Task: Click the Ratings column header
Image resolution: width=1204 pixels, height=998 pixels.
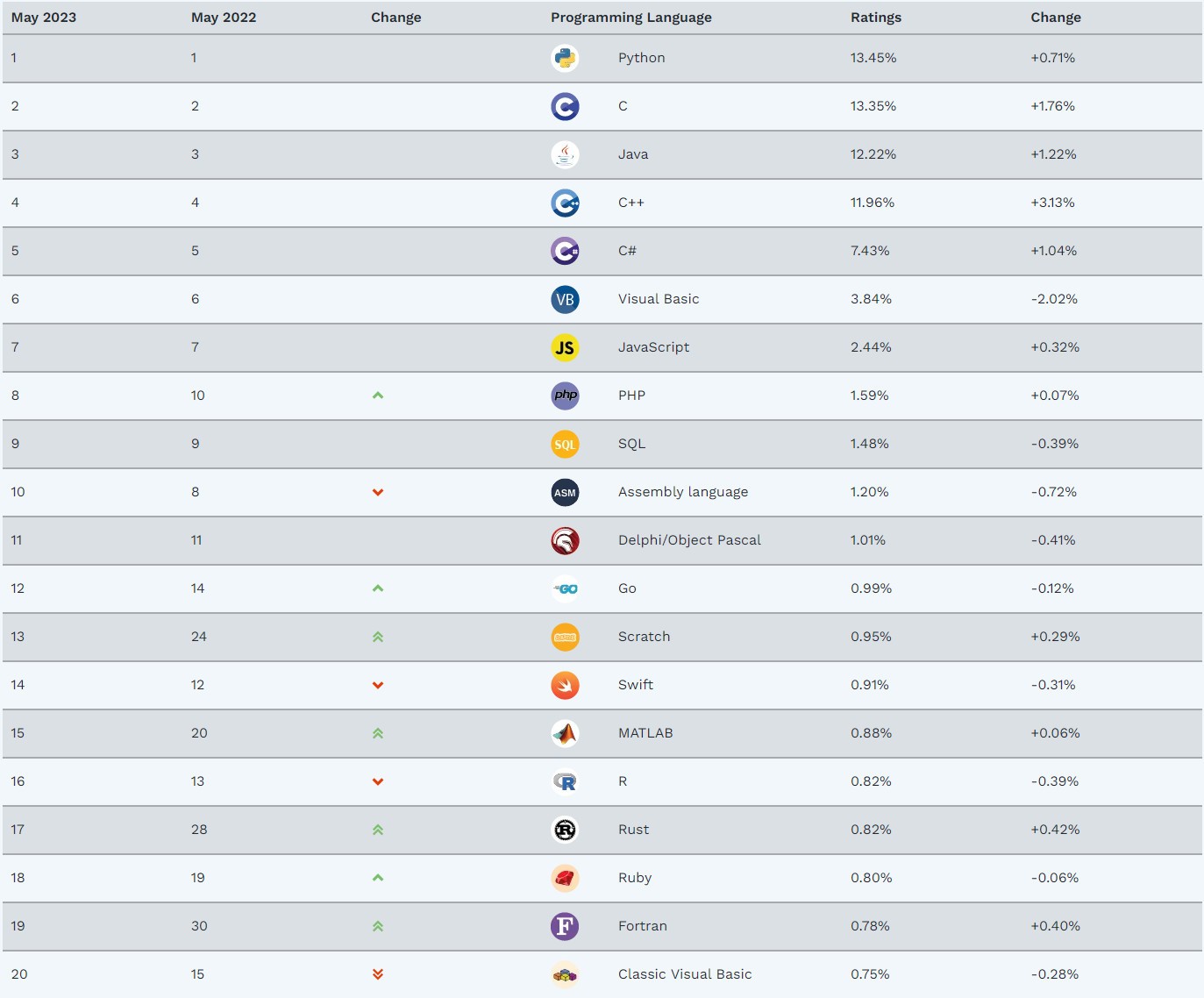Action: click(876, 18)
